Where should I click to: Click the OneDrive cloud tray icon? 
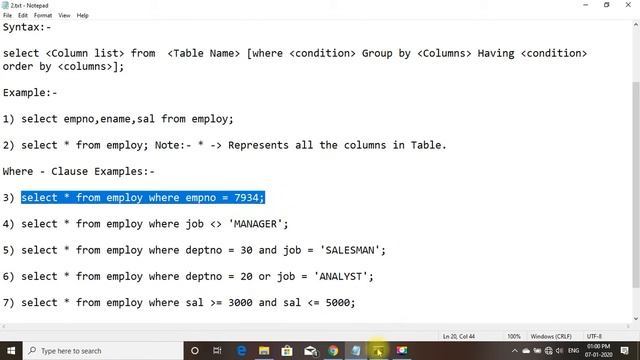tap(526, 351)
